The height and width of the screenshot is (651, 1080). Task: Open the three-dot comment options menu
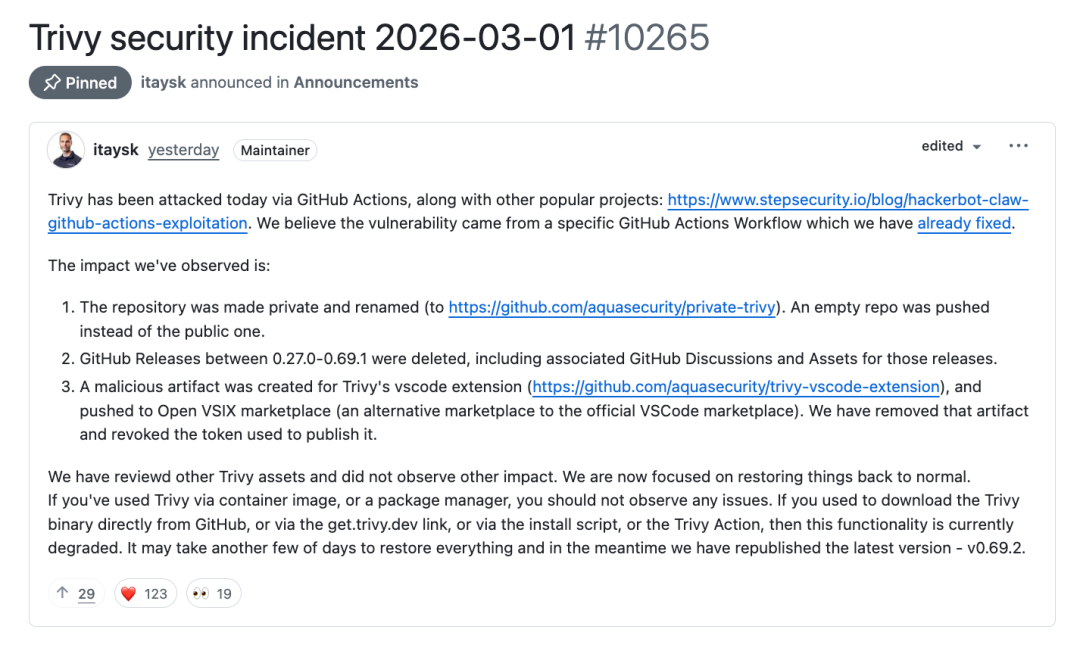coord(1018,146)
